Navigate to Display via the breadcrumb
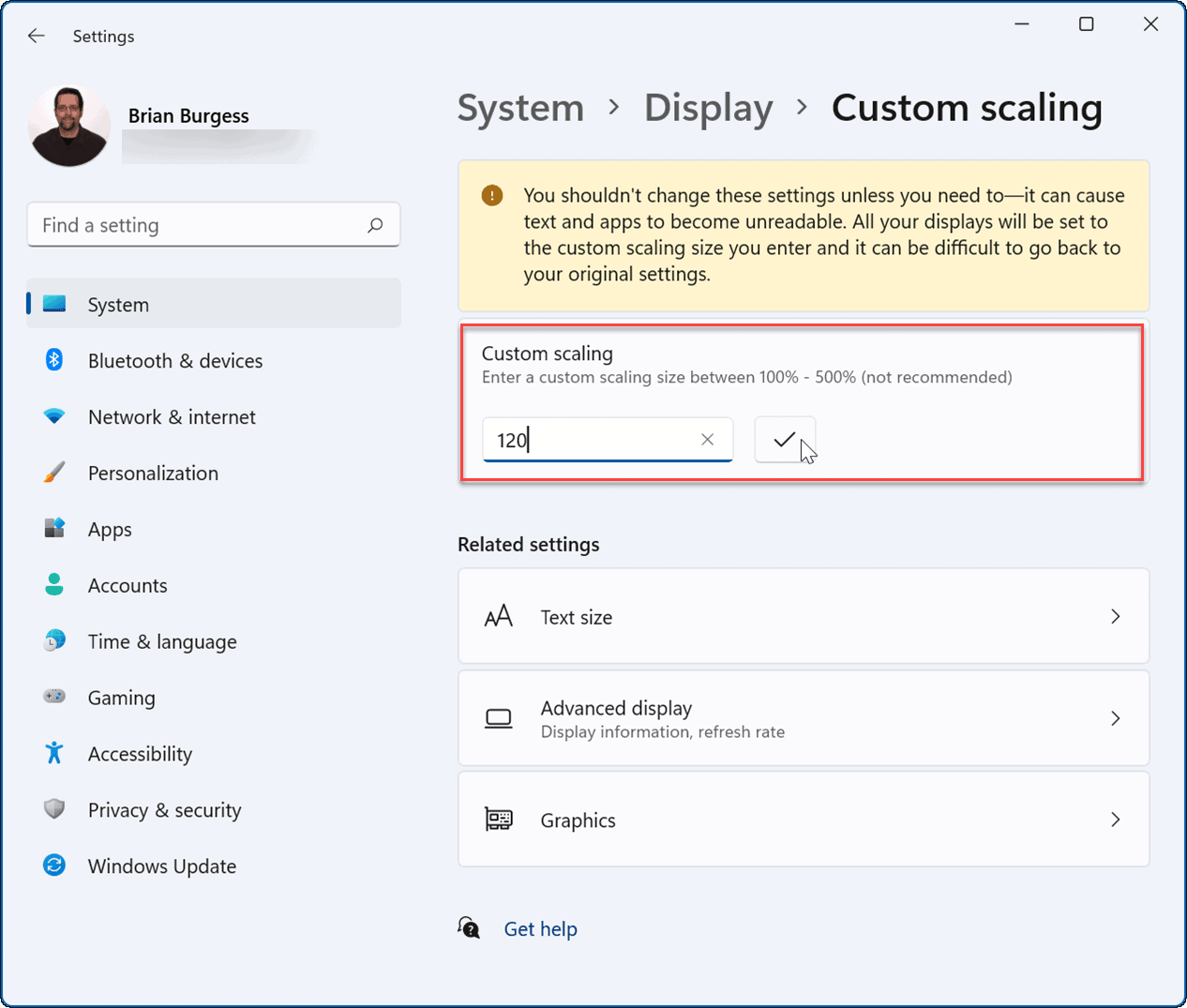Viewport: 1187px width, 1008px height. [708, 108]
